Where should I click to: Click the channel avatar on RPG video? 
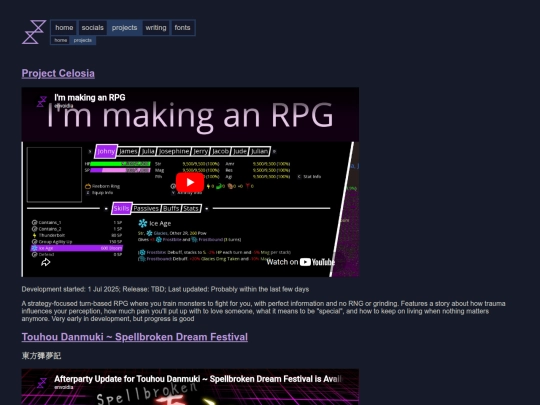pos(42,102)
